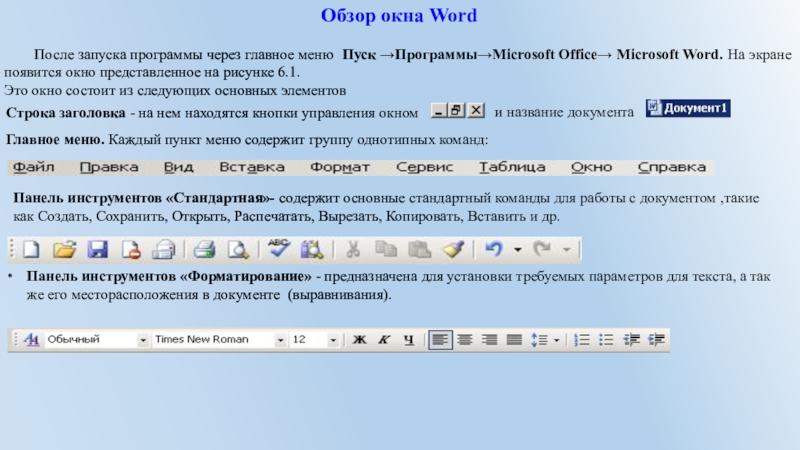This screenshot has width=800, height=450.
Task: Toggle Center alignment
Action: [x=465, y=340]
